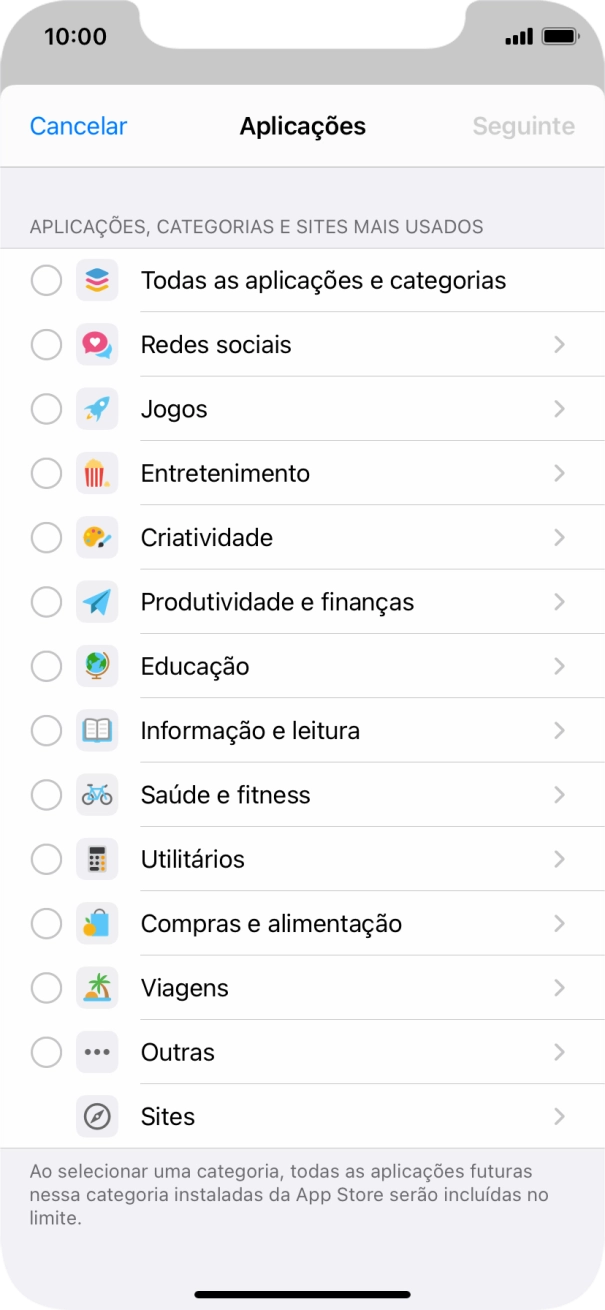Select the Jogos rocket icon

pos(97,408)
